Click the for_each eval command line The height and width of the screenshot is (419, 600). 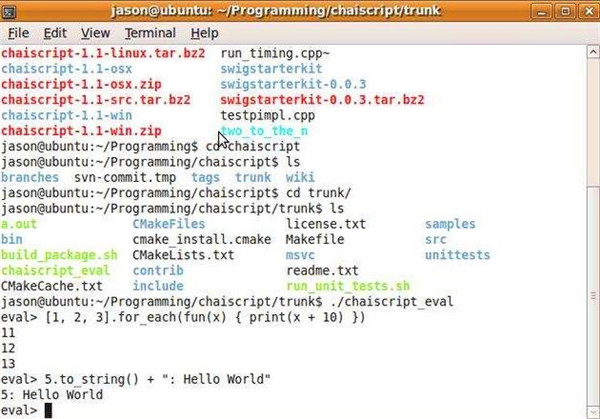point(183,318)
